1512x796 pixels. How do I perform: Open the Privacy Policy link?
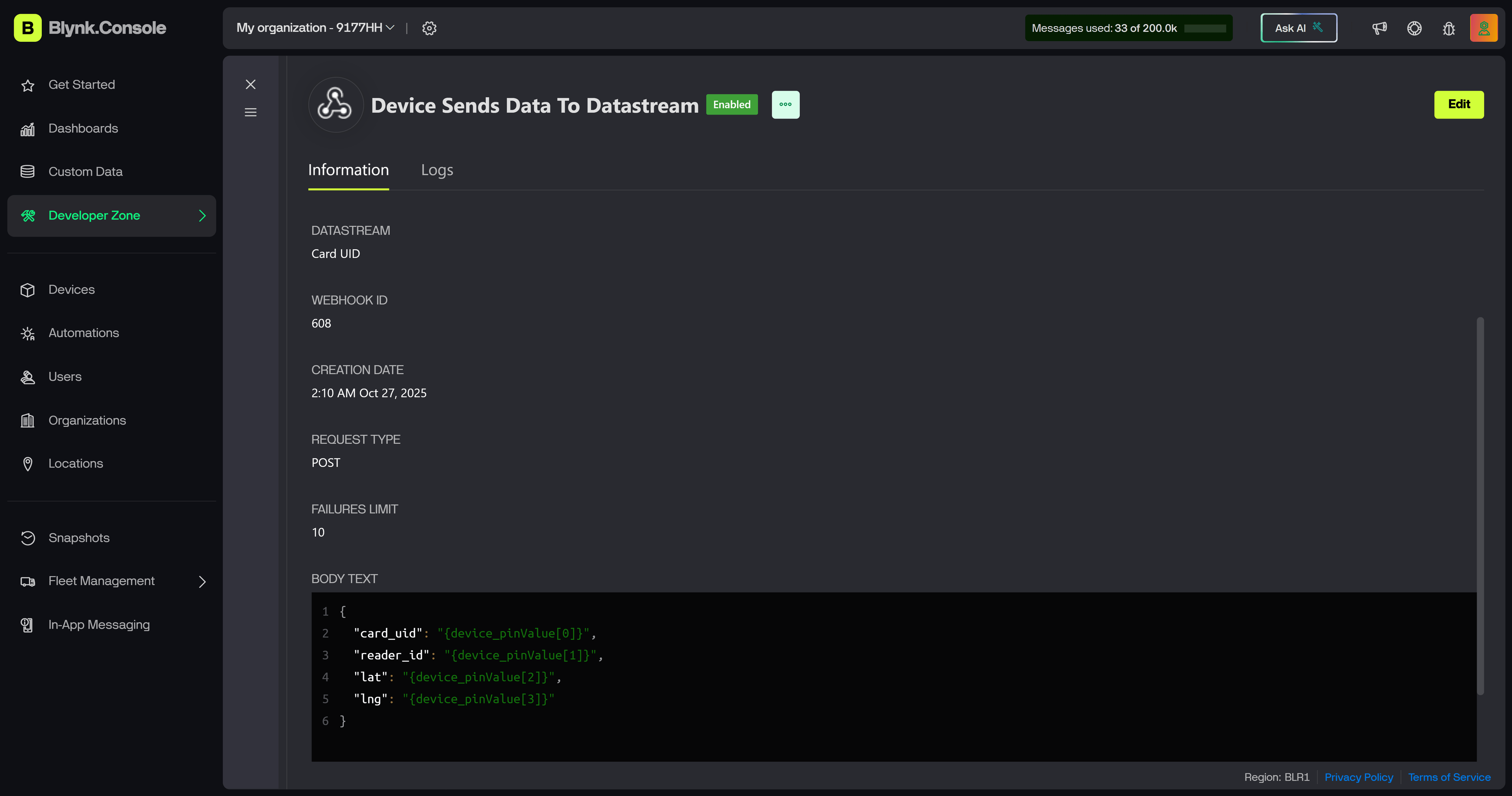1359,777
